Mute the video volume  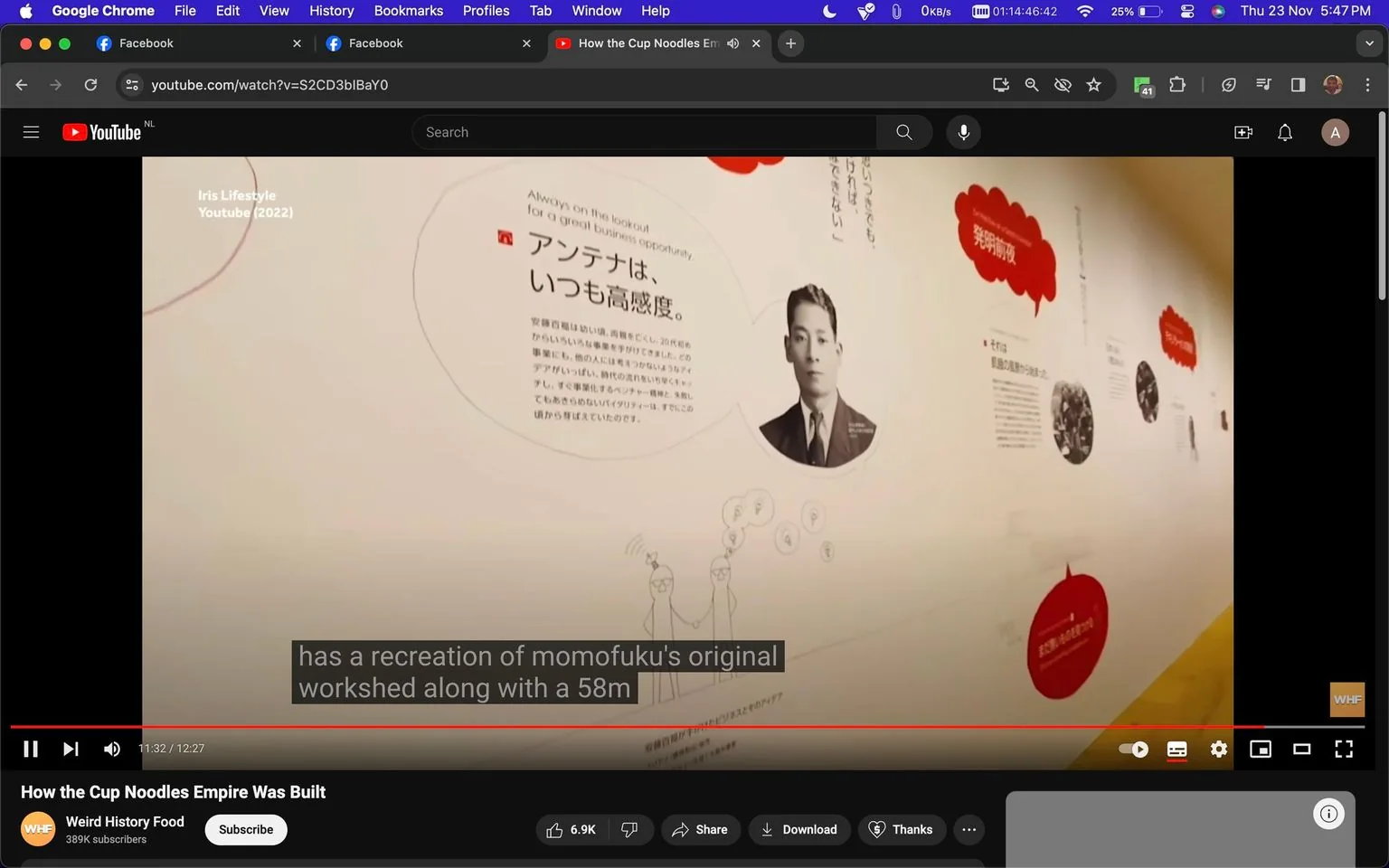[111, 749]
